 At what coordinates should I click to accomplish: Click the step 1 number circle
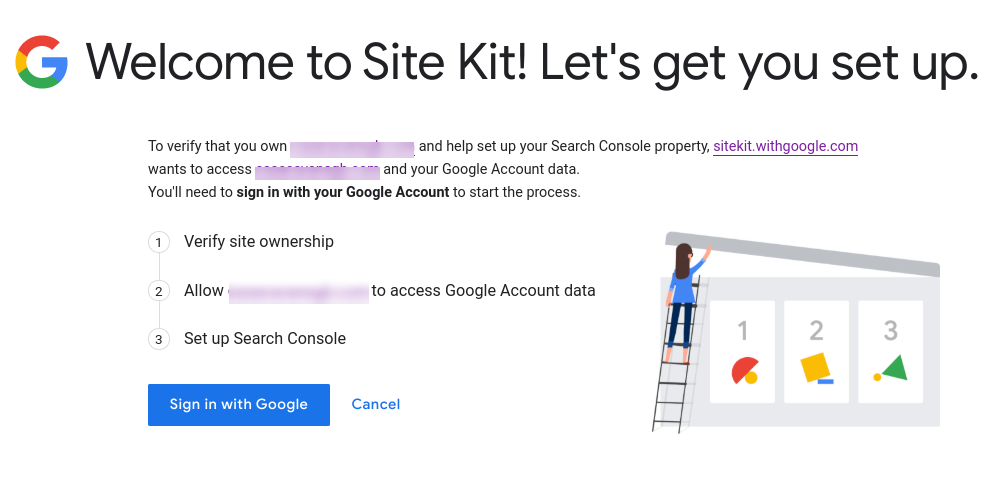[x=158, y=242]
